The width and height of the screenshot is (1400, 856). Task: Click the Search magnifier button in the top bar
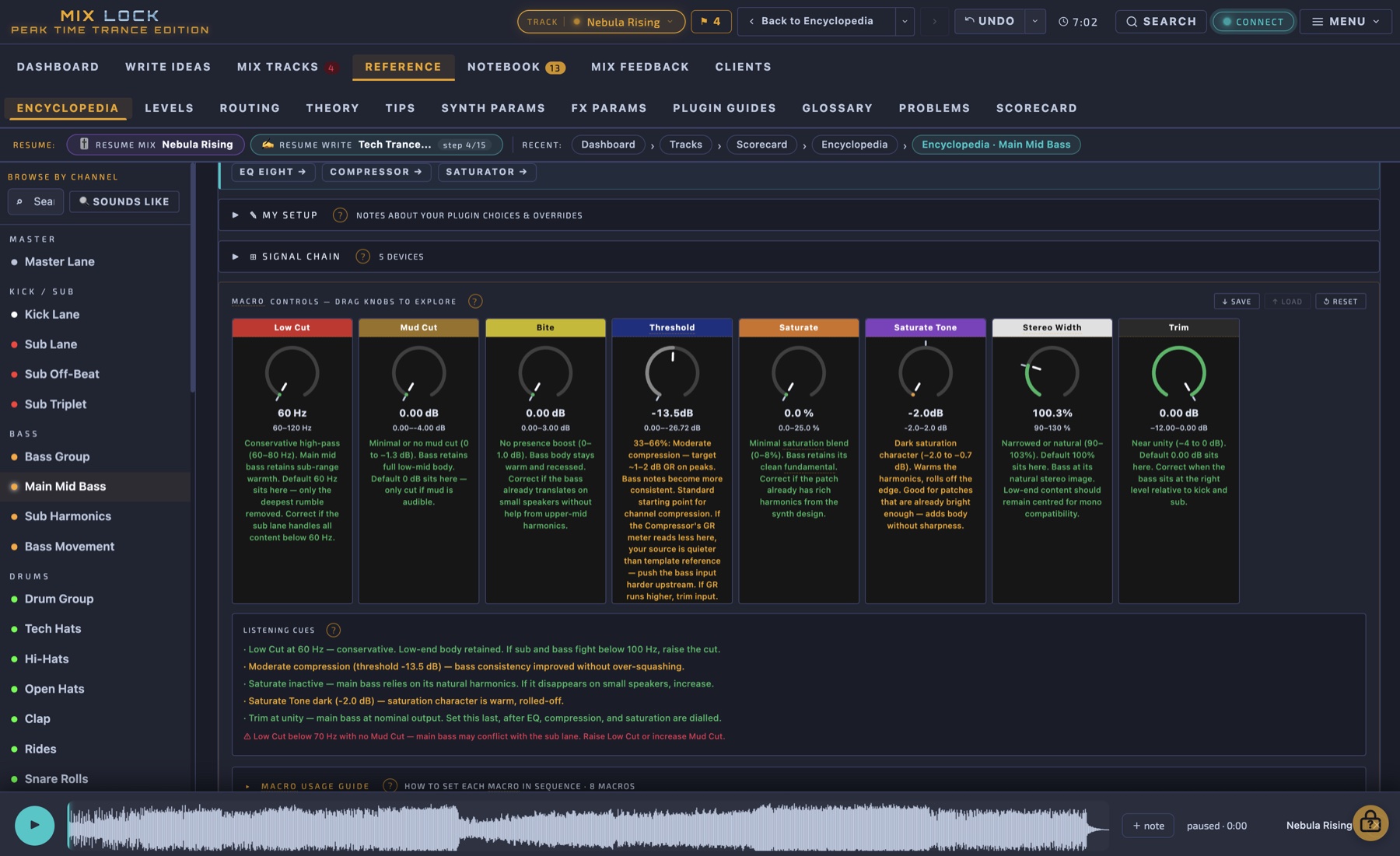1160,21
